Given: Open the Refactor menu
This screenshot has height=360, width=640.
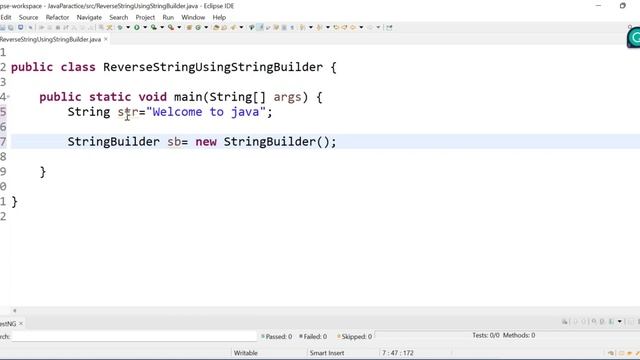Looking at the screenshot, I should 57,17.
